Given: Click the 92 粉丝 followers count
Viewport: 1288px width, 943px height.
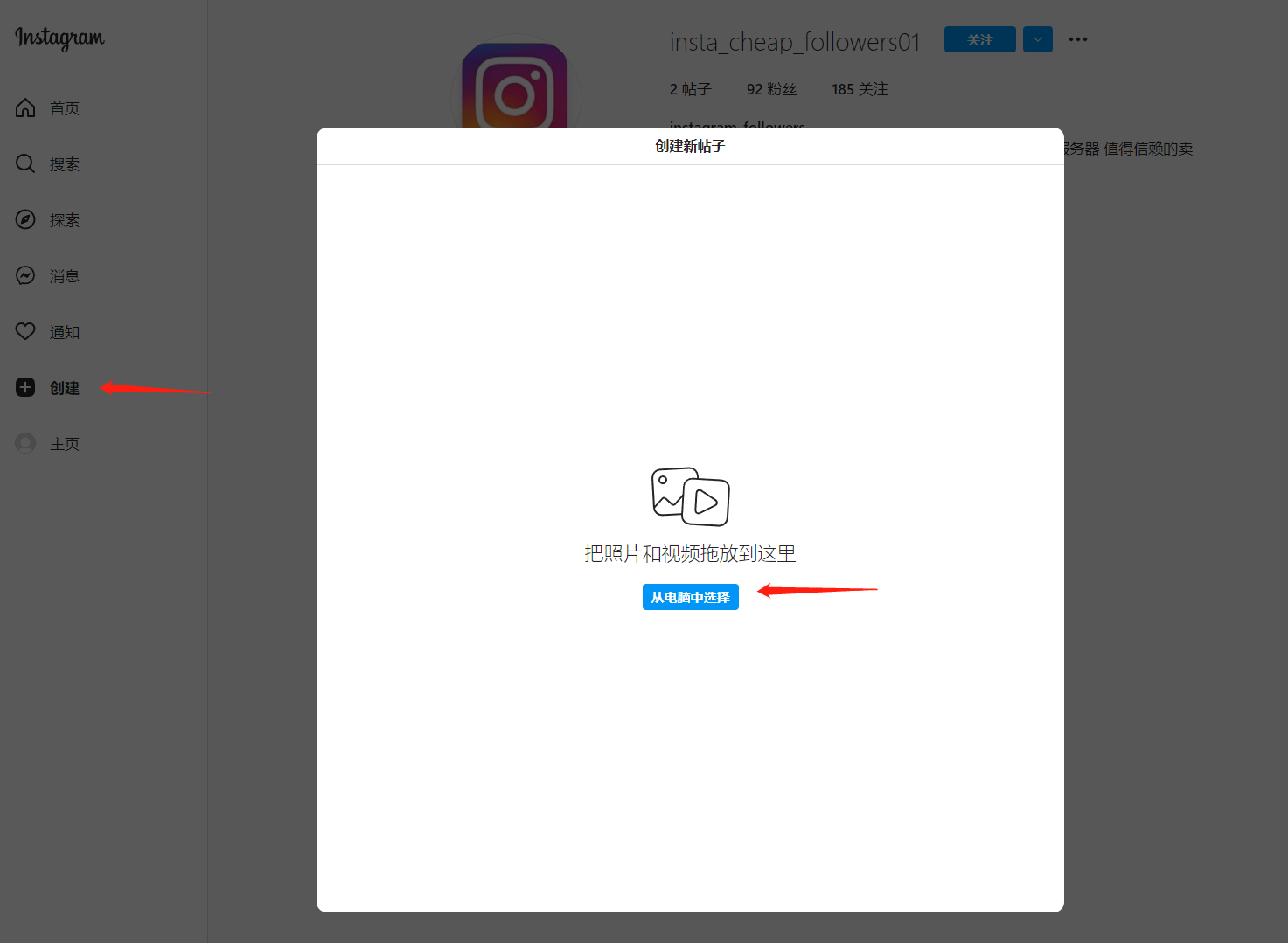Looking at the screenshot, I should [772, 89].
